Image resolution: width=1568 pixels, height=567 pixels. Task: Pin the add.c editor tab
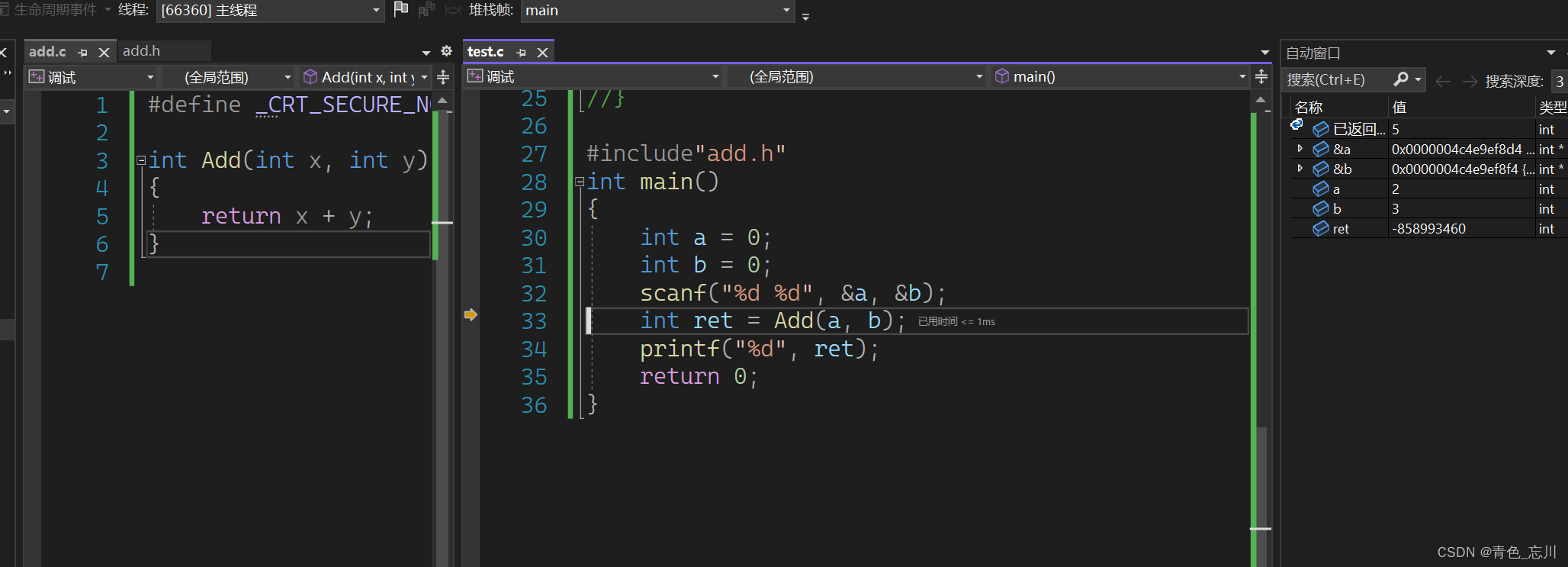click(83, 53)
